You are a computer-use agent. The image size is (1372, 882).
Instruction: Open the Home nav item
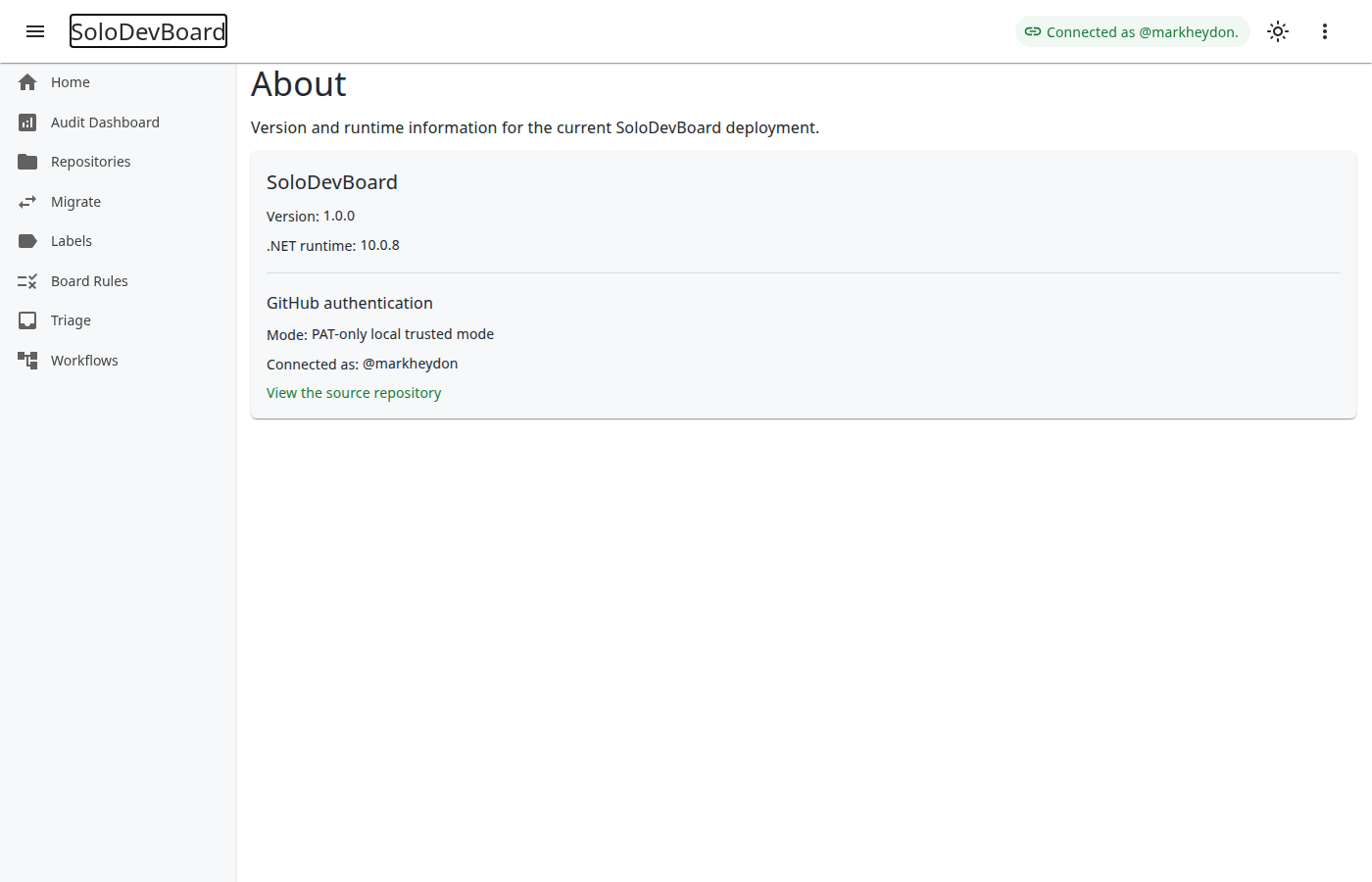tap(118, 82)
